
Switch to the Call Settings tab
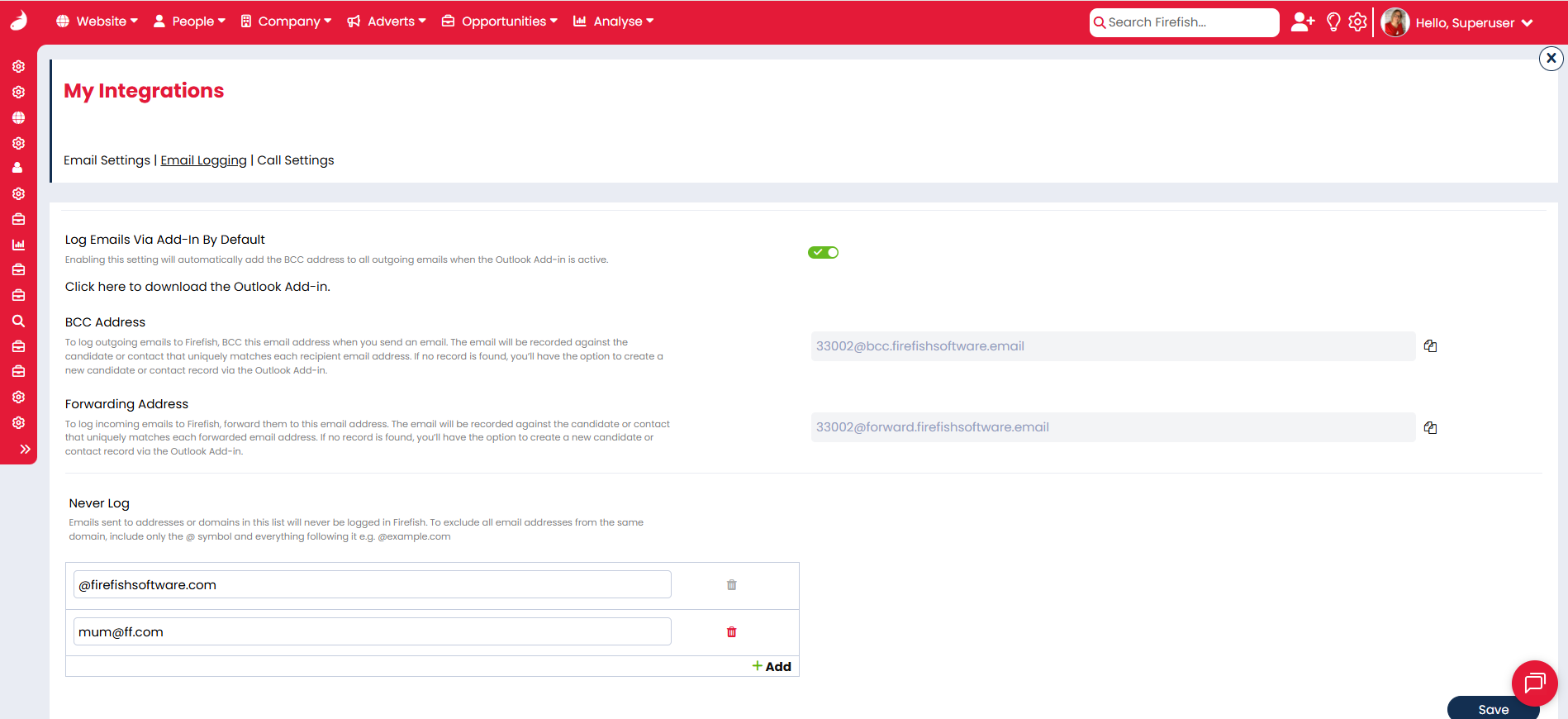(x=296, y=160)
